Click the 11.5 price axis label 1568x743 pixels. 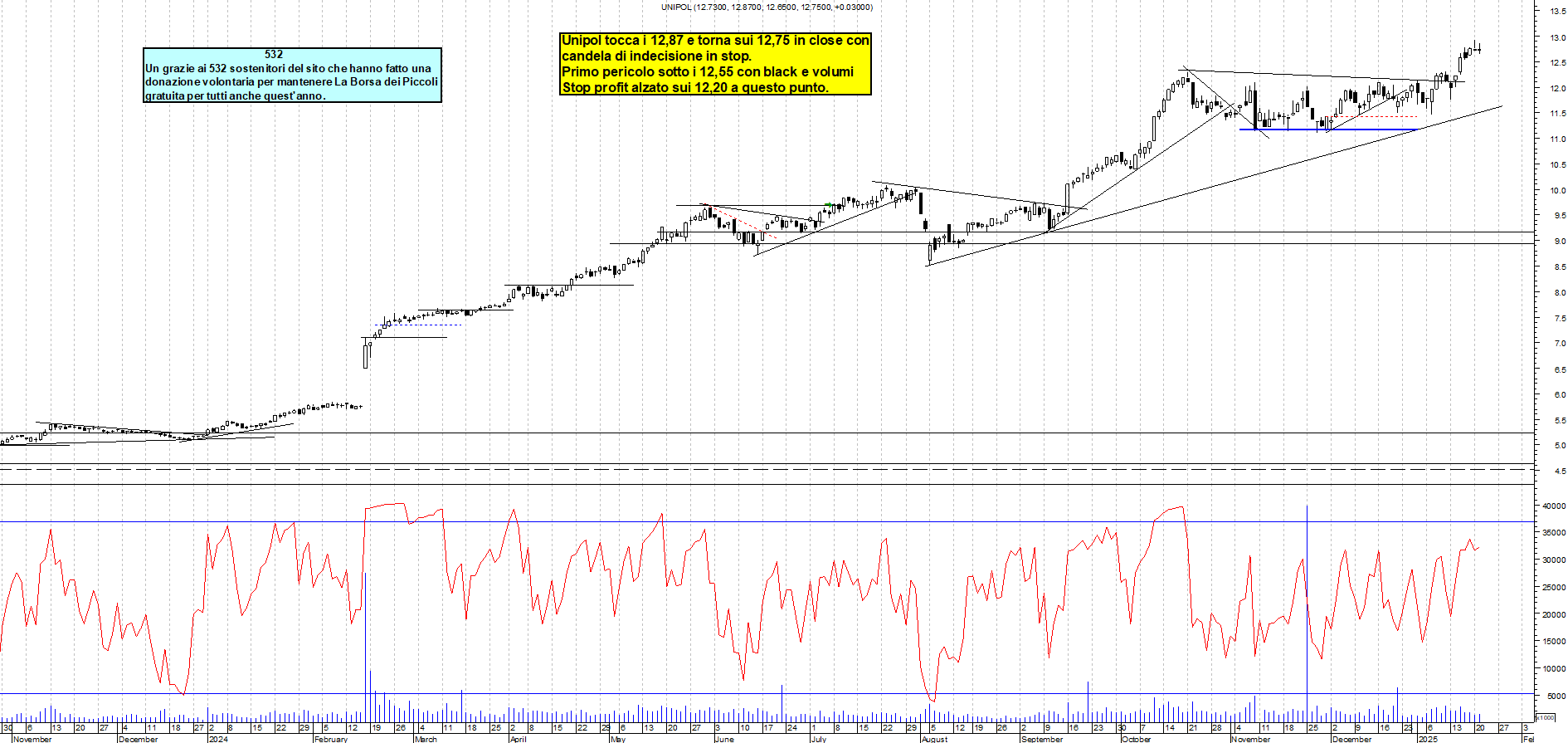1557,114
